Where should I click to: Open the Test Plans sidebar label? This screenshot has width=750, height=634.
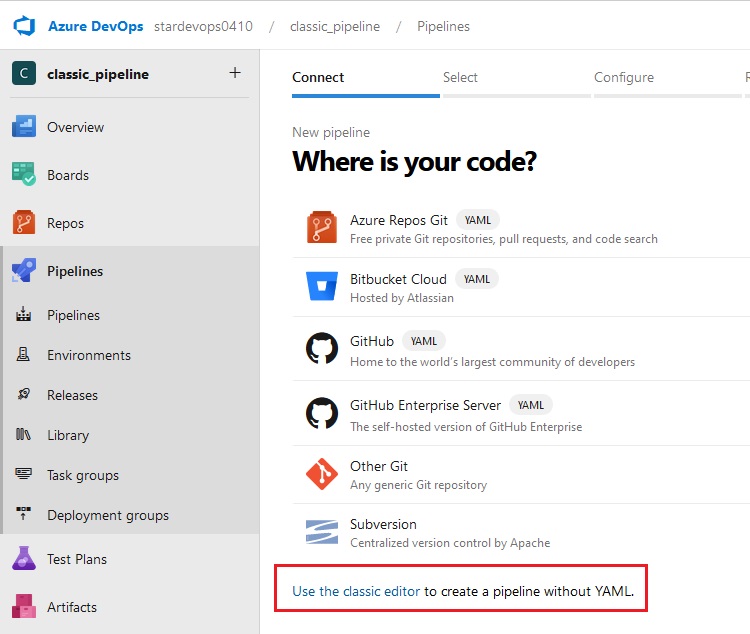tap(77, 559)
